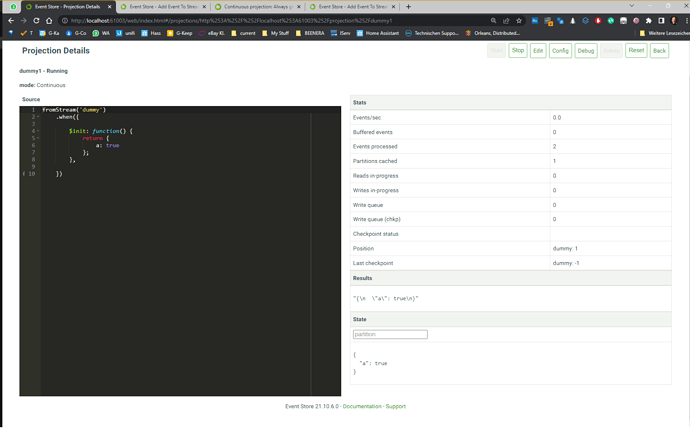Open the browser side panel icon

[x=661, y=21]
